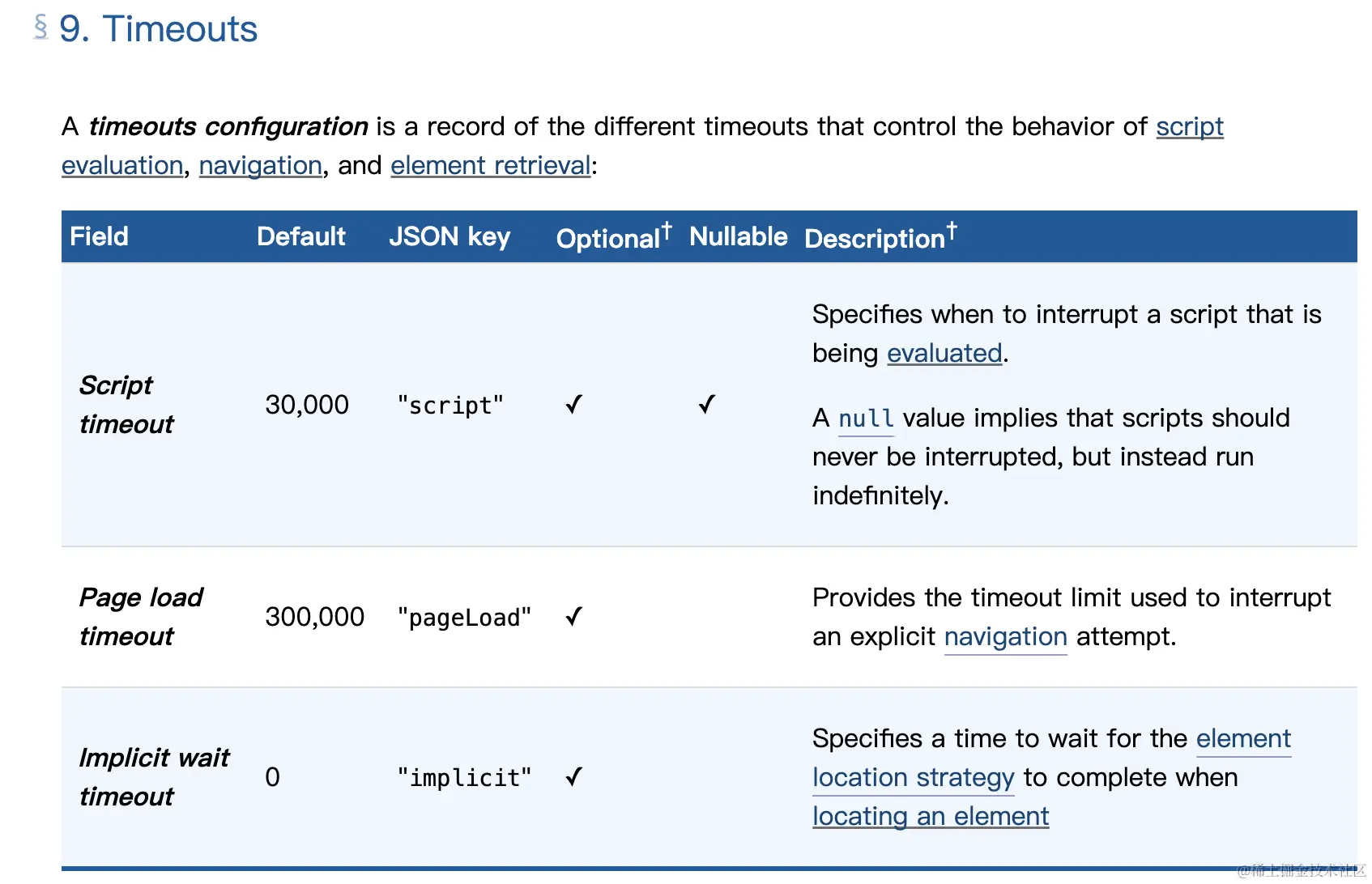Click the Nullable checkmark for Script timeout
The image size is (1372, 884).
coord(707,405)
